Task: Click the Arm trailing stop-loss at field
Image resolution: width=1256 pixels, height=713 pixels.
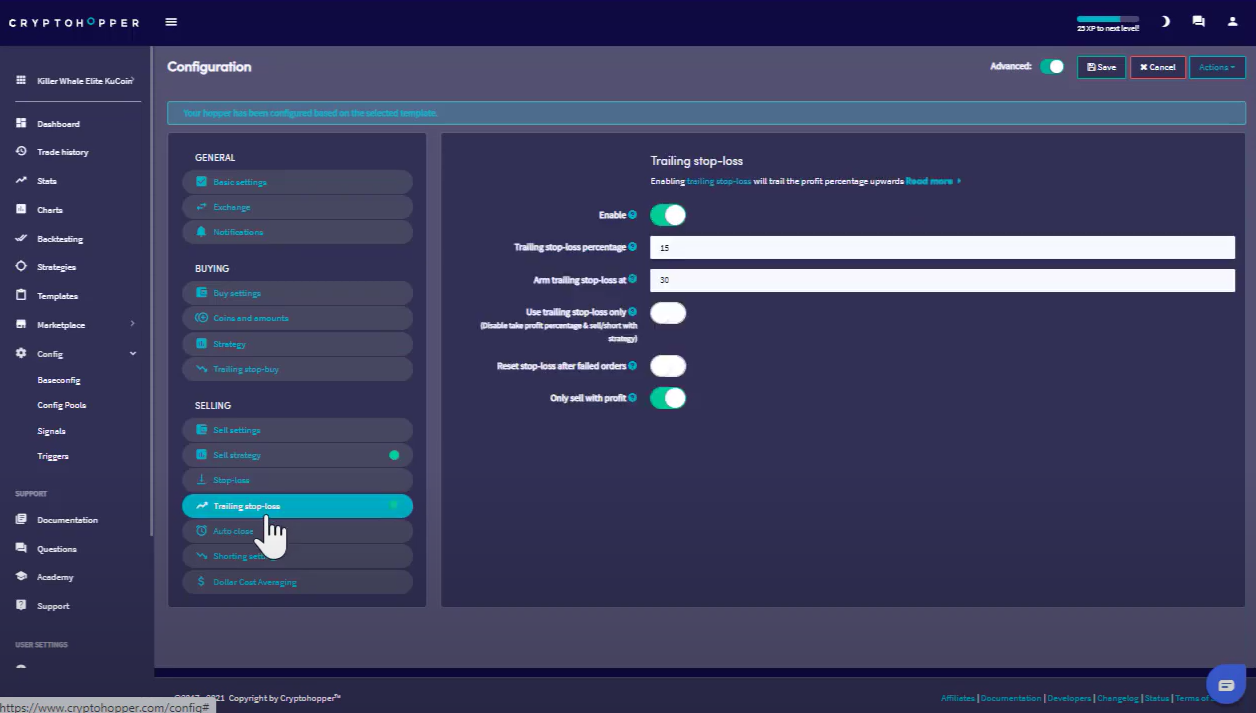Action: tap(941, 280)
